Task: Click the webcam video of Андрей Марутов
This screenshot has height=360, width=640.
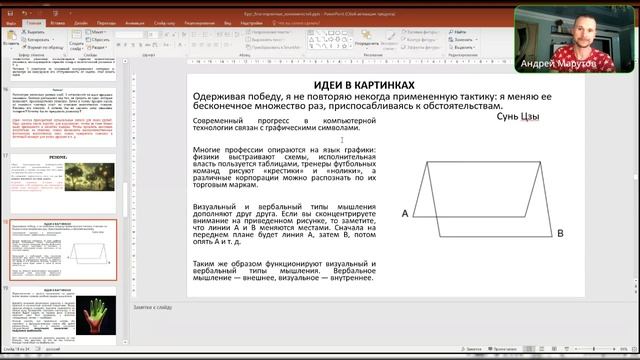Action: (x=574, y=39)
